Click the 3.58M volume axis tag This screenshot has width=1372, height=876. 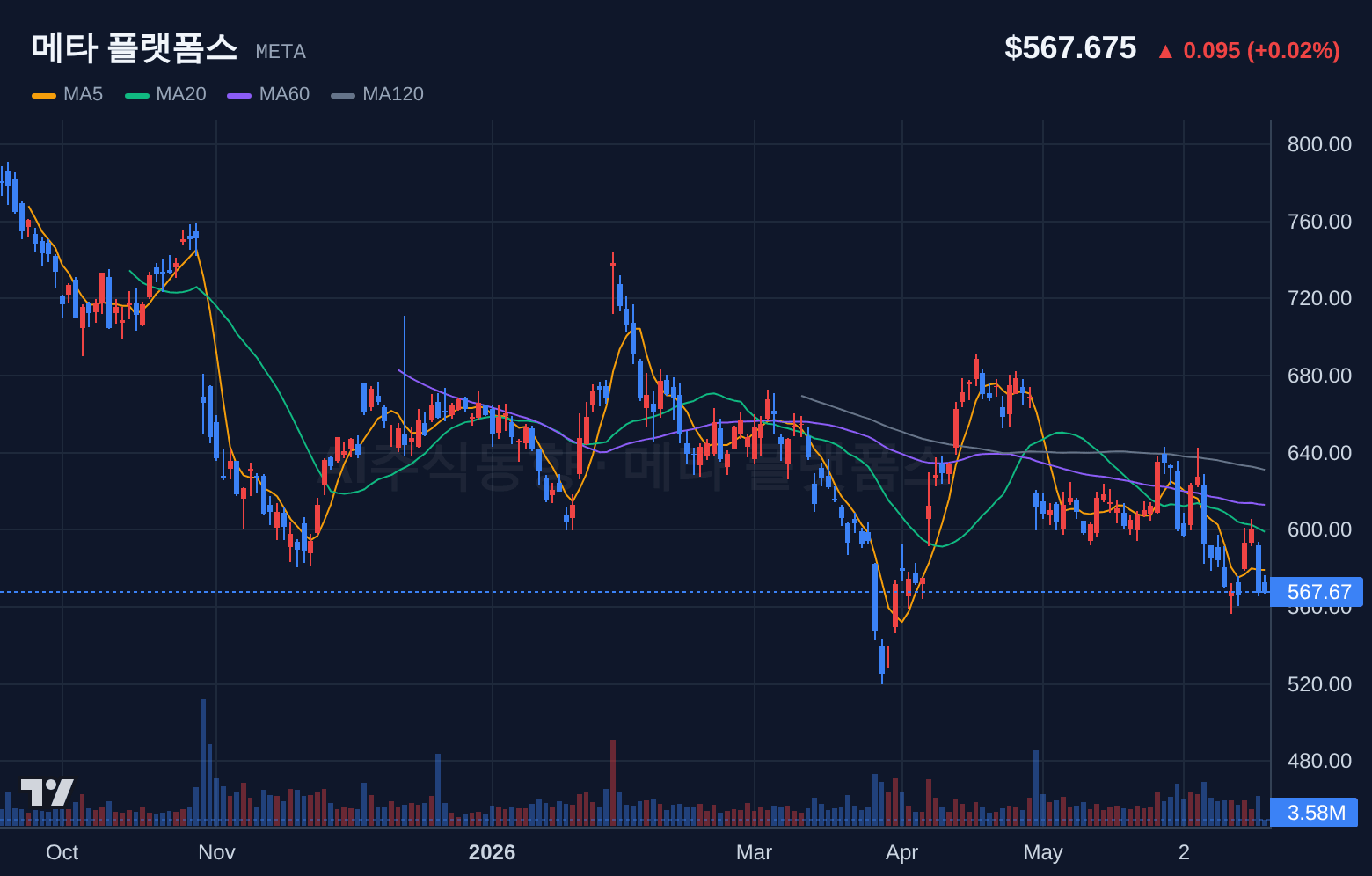pyautogui.click(x=1314, y=813)
